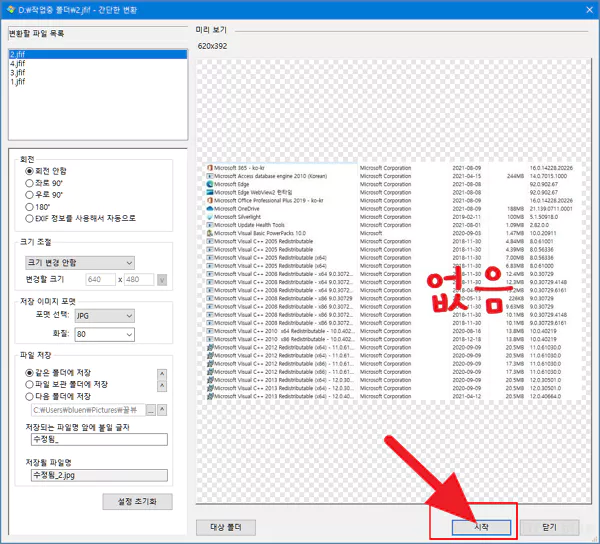This screenshot has height=544, width=600.
Task: Choose the 좌로 90° rotation option
Action: [x=44, y=183]
